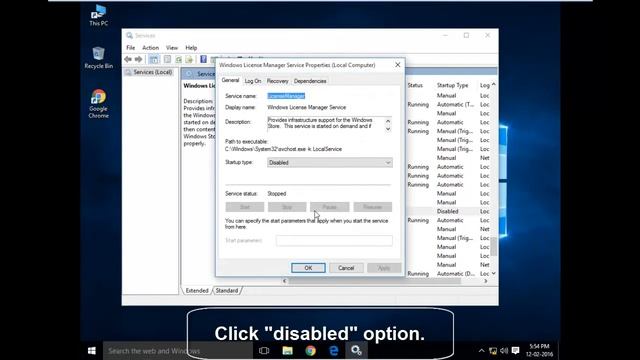This screenshot has width=640, height=360.
Task: Click the network tray icon
Action: [x=493, y=351]
